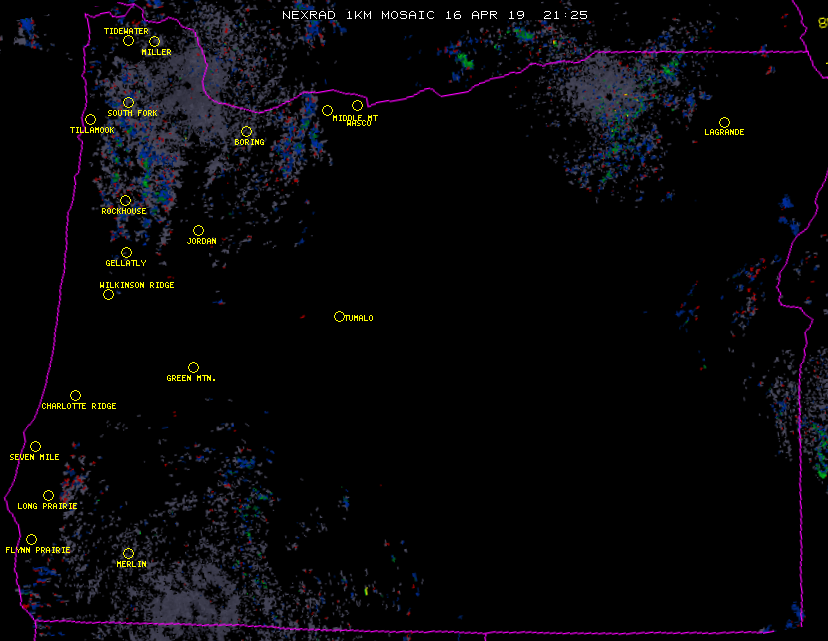Viewport: 828px width, 641px height.
Task: Click the Boring station circle marker
Action: pos(246,131)
